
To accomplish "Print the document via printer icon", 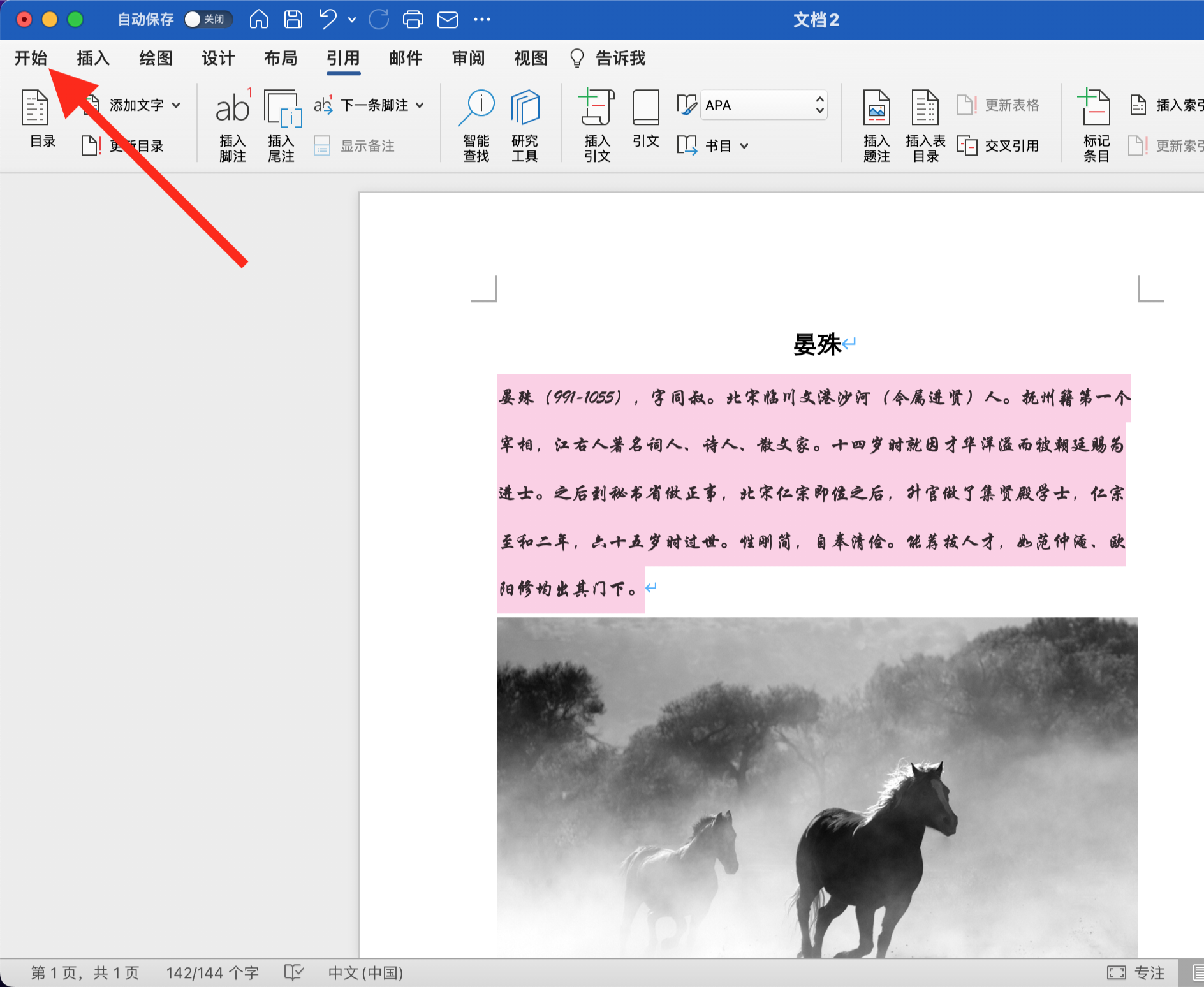I will coord(413,20).
